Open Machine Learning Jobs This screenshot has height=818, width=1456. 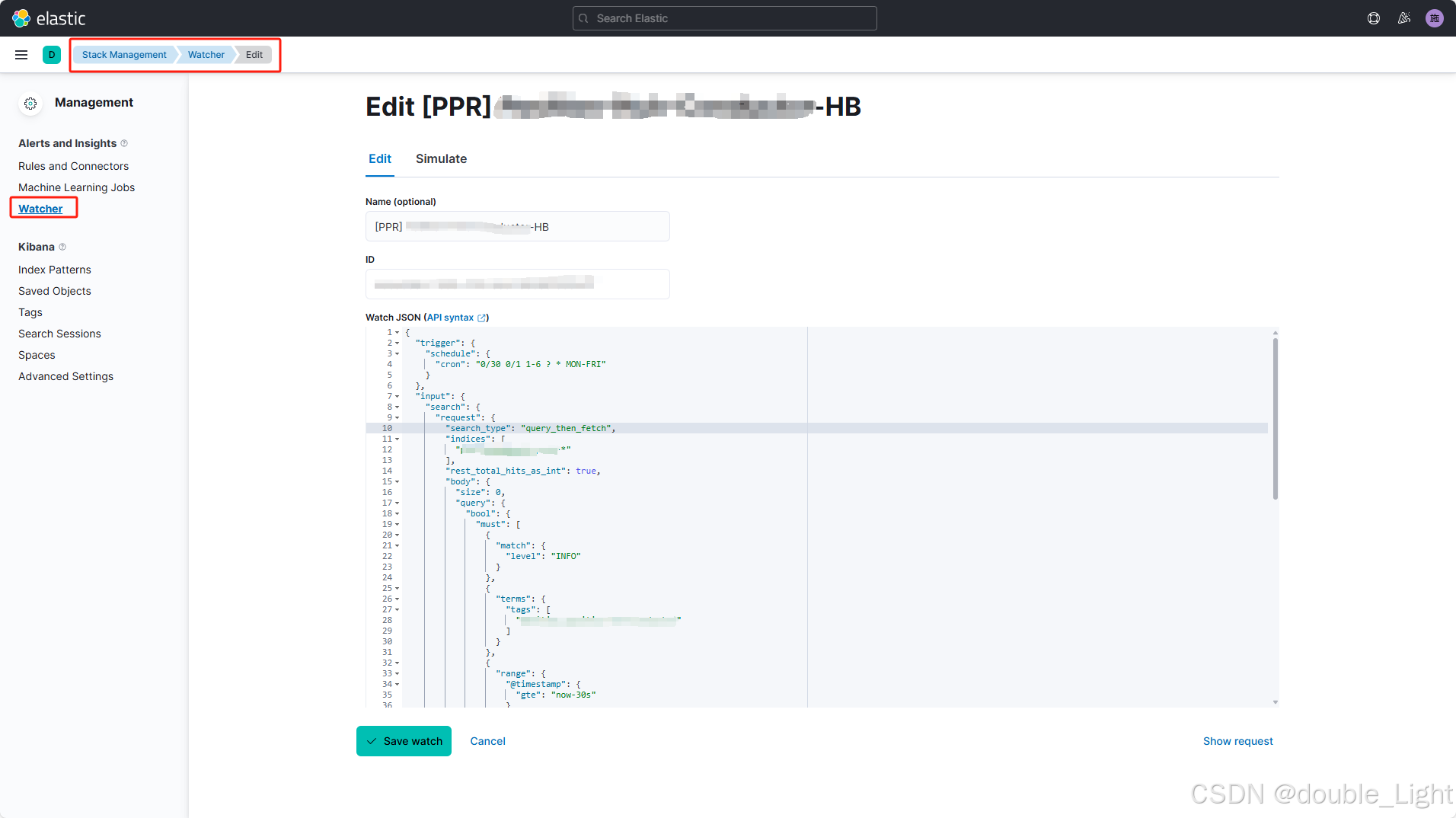click(76, 187)
